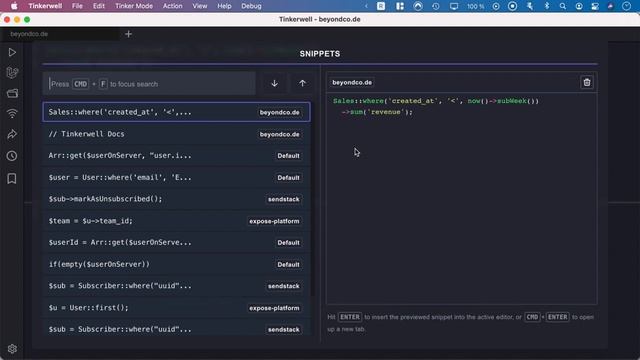This screenshot has width=640, height=360.
Task: Move to next snippet with down arrow
Action: click(274, 83)
